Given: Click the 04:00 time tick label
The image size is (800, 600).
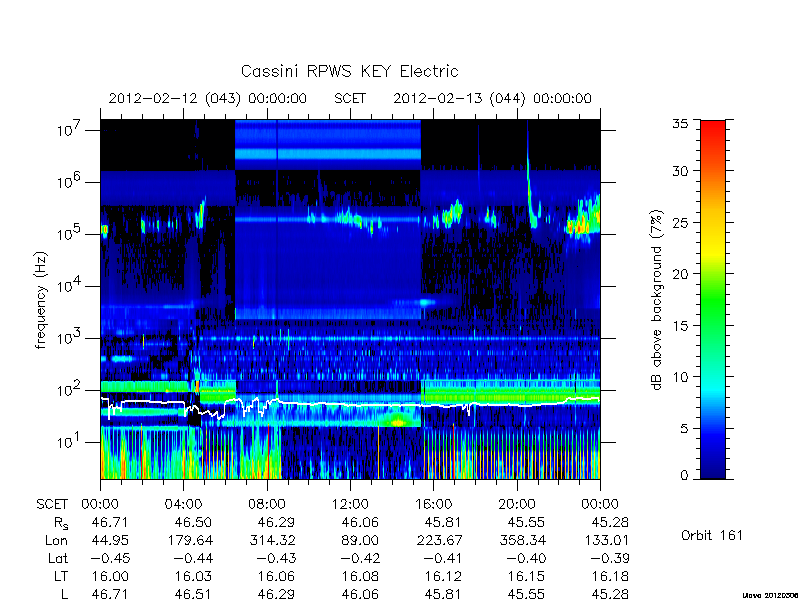Looking at the screenshot, I should coord(183,504).
